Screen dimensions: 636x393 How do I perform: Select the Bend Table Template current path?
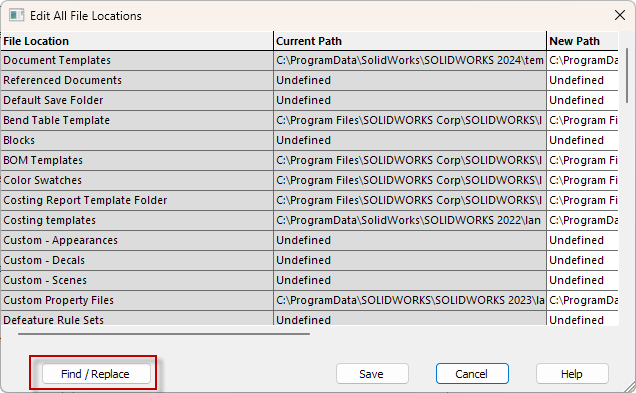pos(410,120)
